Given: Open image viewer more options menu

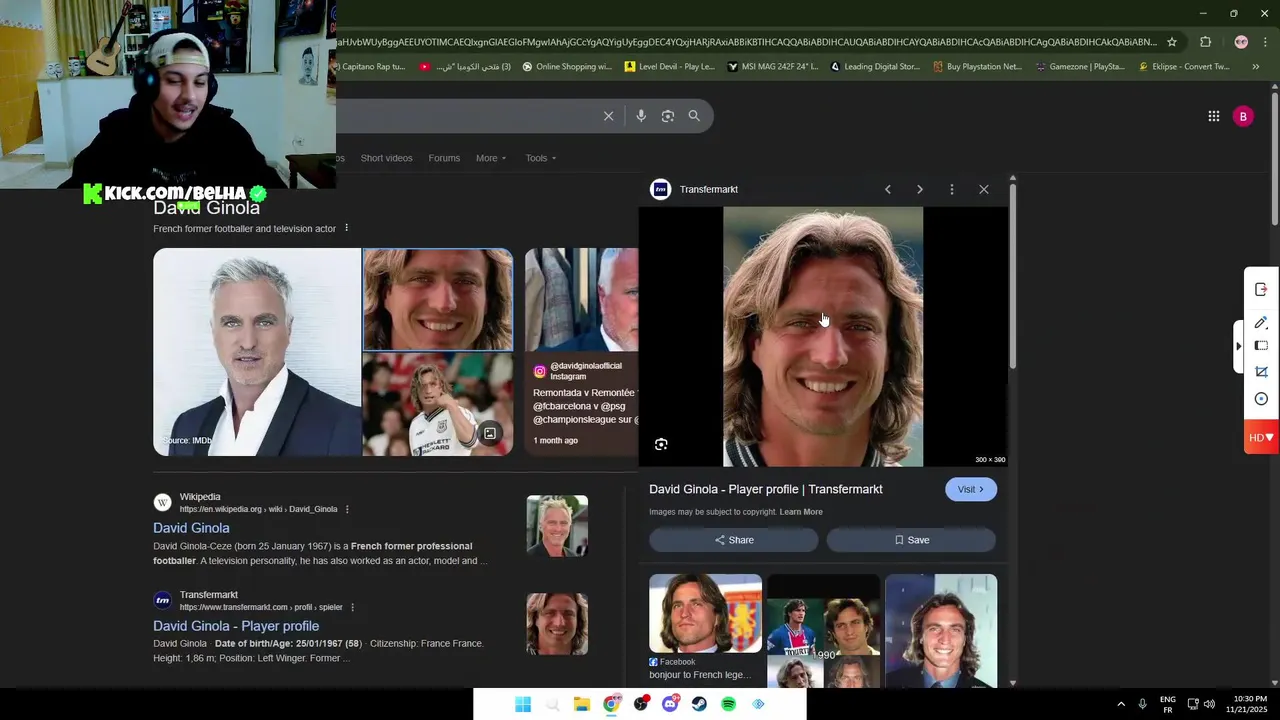Looking at the screenshot, I should coord(952,189).
